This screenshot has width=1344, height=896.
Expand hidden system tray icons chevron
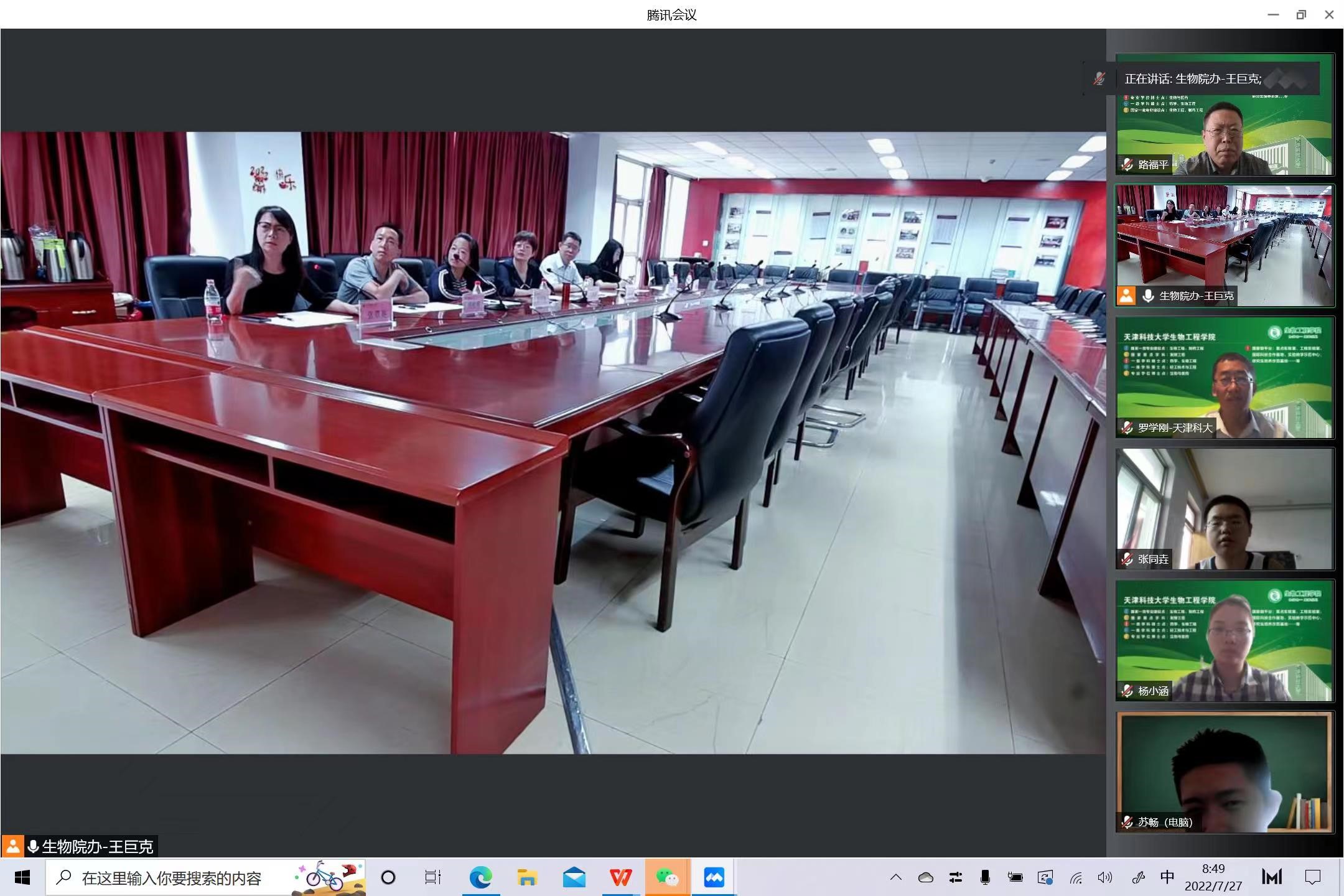coord(896,877)
